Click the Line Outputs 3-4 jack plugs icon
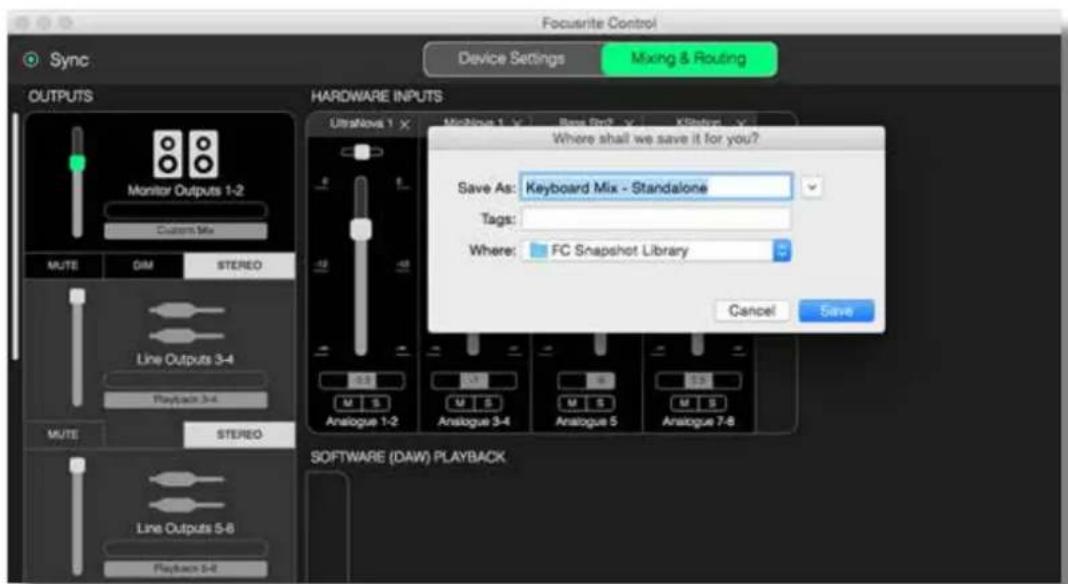Image resolution: width=1068 pixels, height=584 pixels. pyautogui.click(x=186, y=323)
